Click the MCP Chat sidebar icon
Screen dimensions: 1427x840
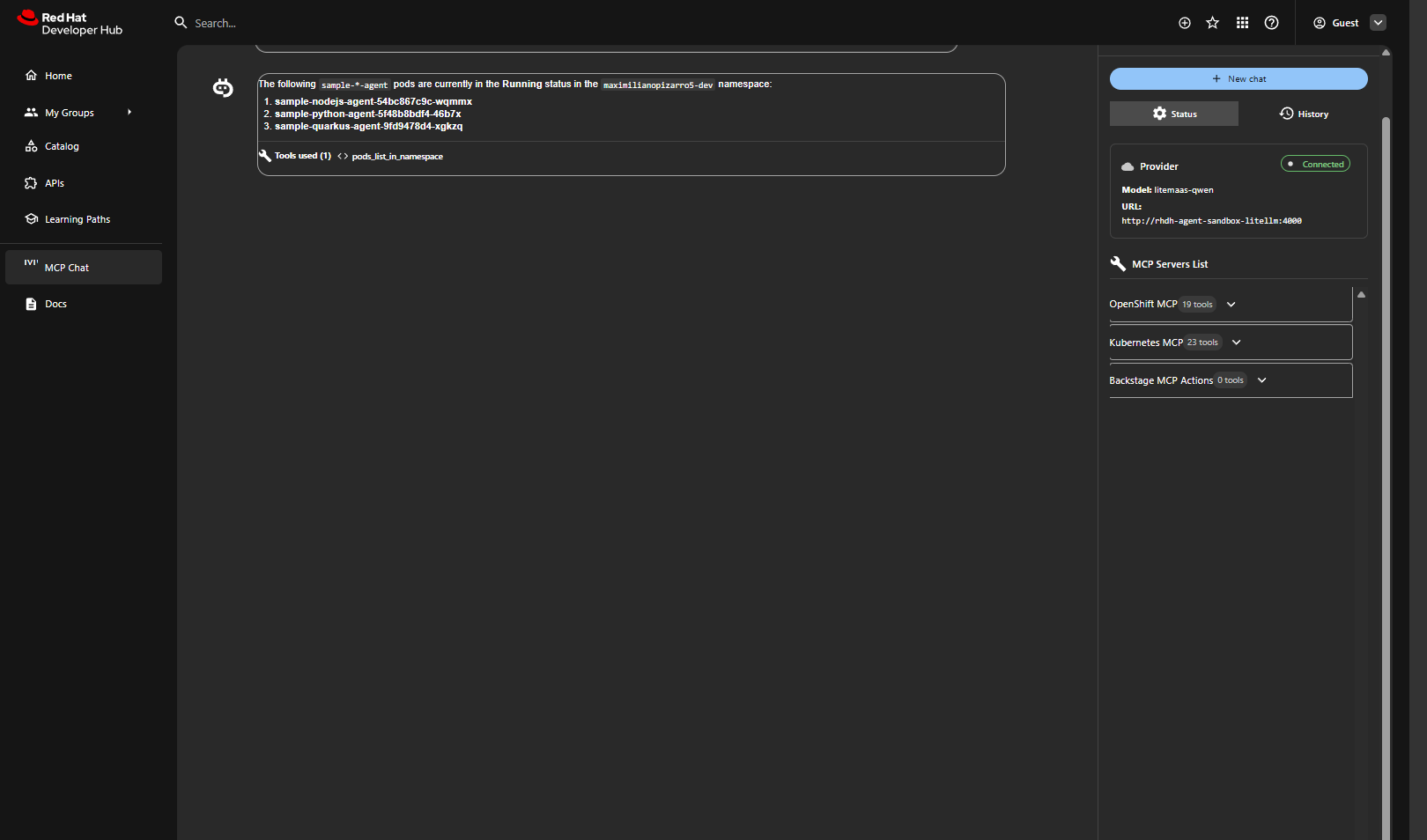coord(31,262)
